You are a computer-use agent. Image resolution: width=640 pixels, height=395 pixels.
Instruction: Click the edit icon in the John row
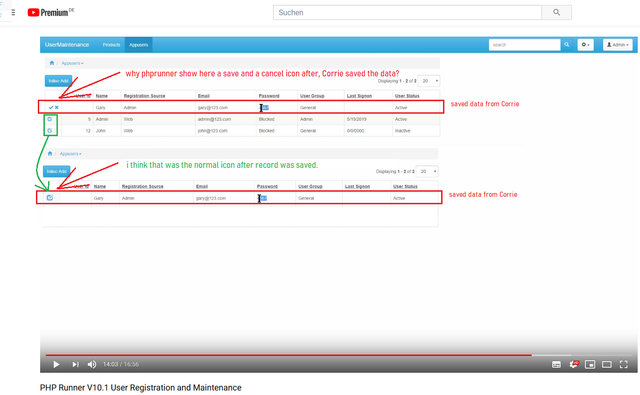point(50,131)
